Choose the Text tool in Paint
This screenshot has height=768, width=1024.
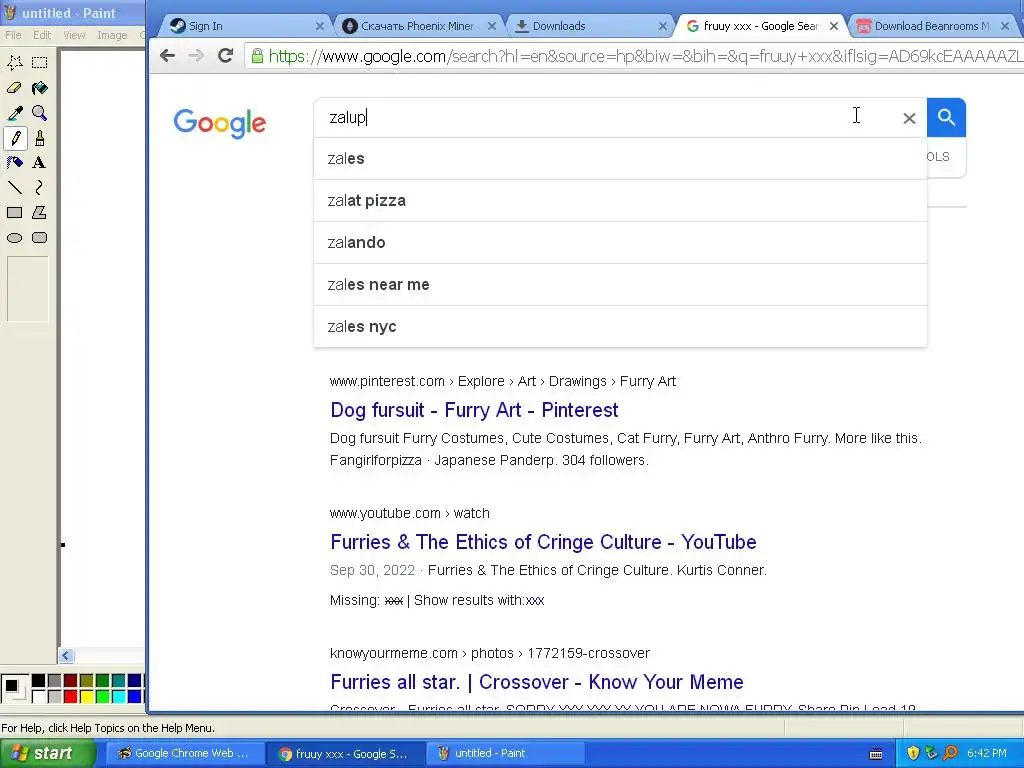(39, 163)
